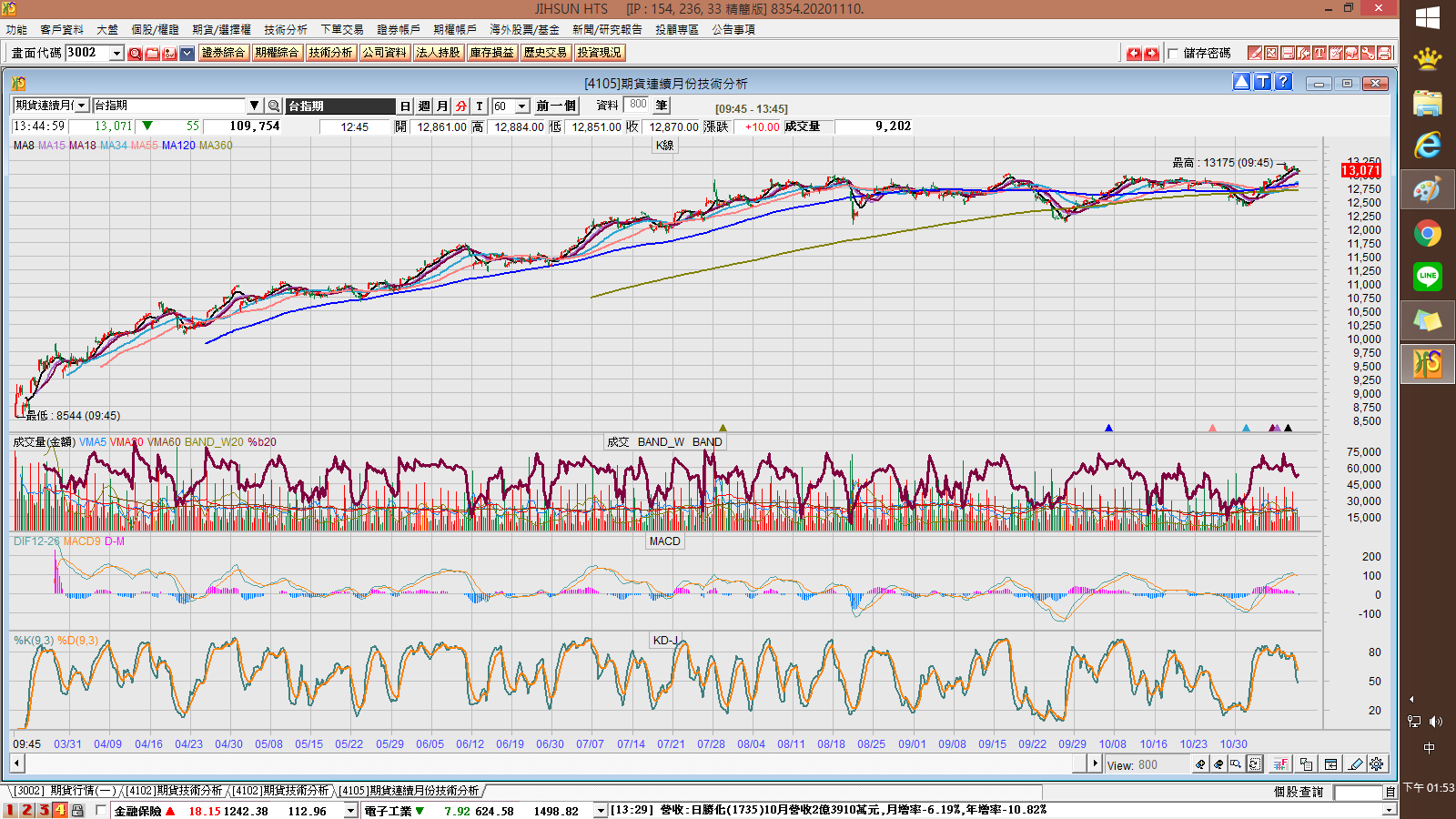Click the blue down-arrow icon in the top toolbar

pyautogui.click(x=187, y=54)
